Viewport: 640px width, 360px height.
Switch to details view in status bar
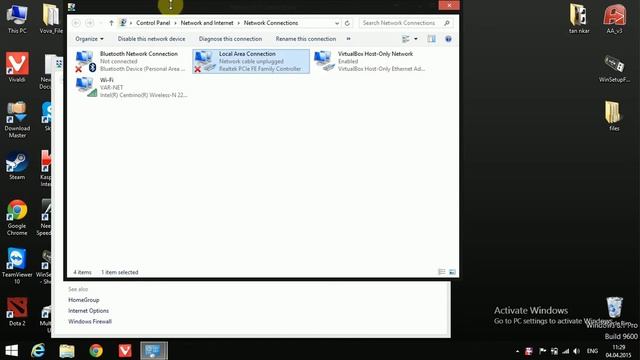click(442, 272)
